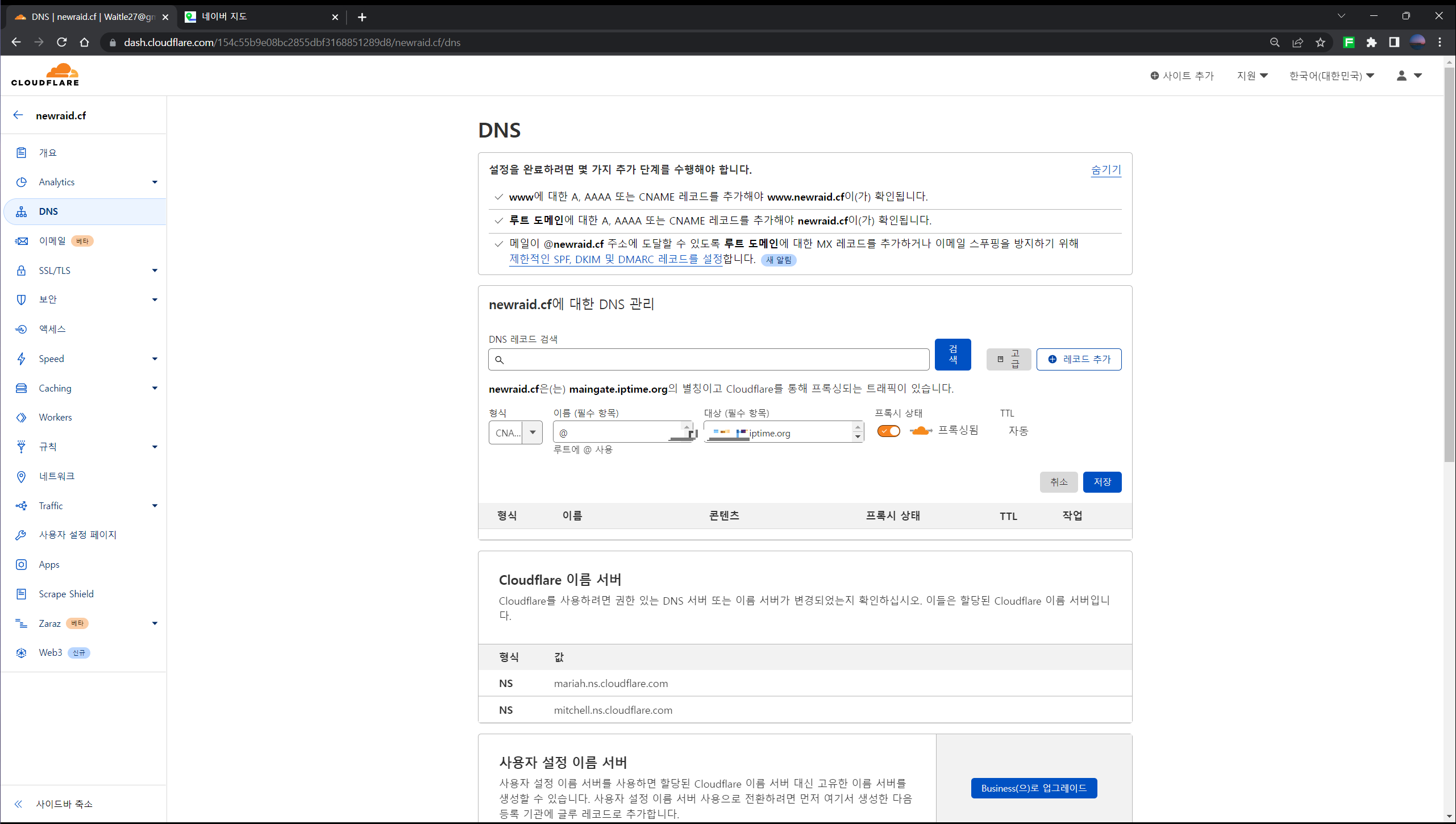This screenshot has height=824, width=1456.
Task: Click the Scrape Shield sidebar icon
Action: [21, 594]
